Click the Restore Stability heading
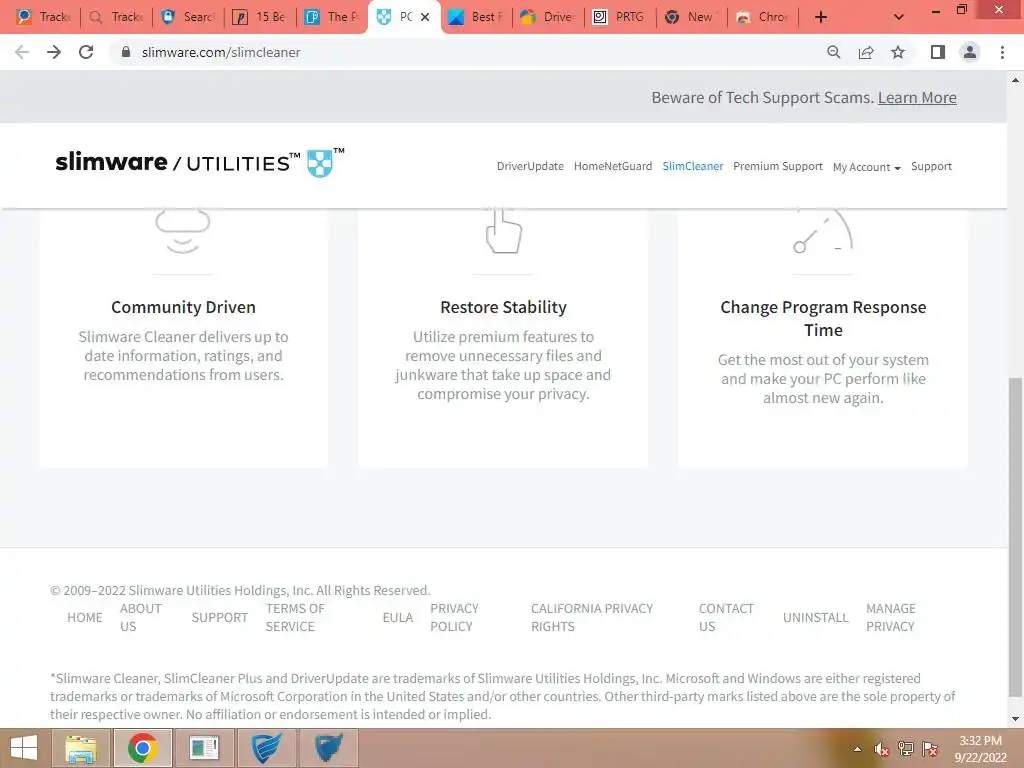This screenshot has width=1024, height=768. point(503,307)
